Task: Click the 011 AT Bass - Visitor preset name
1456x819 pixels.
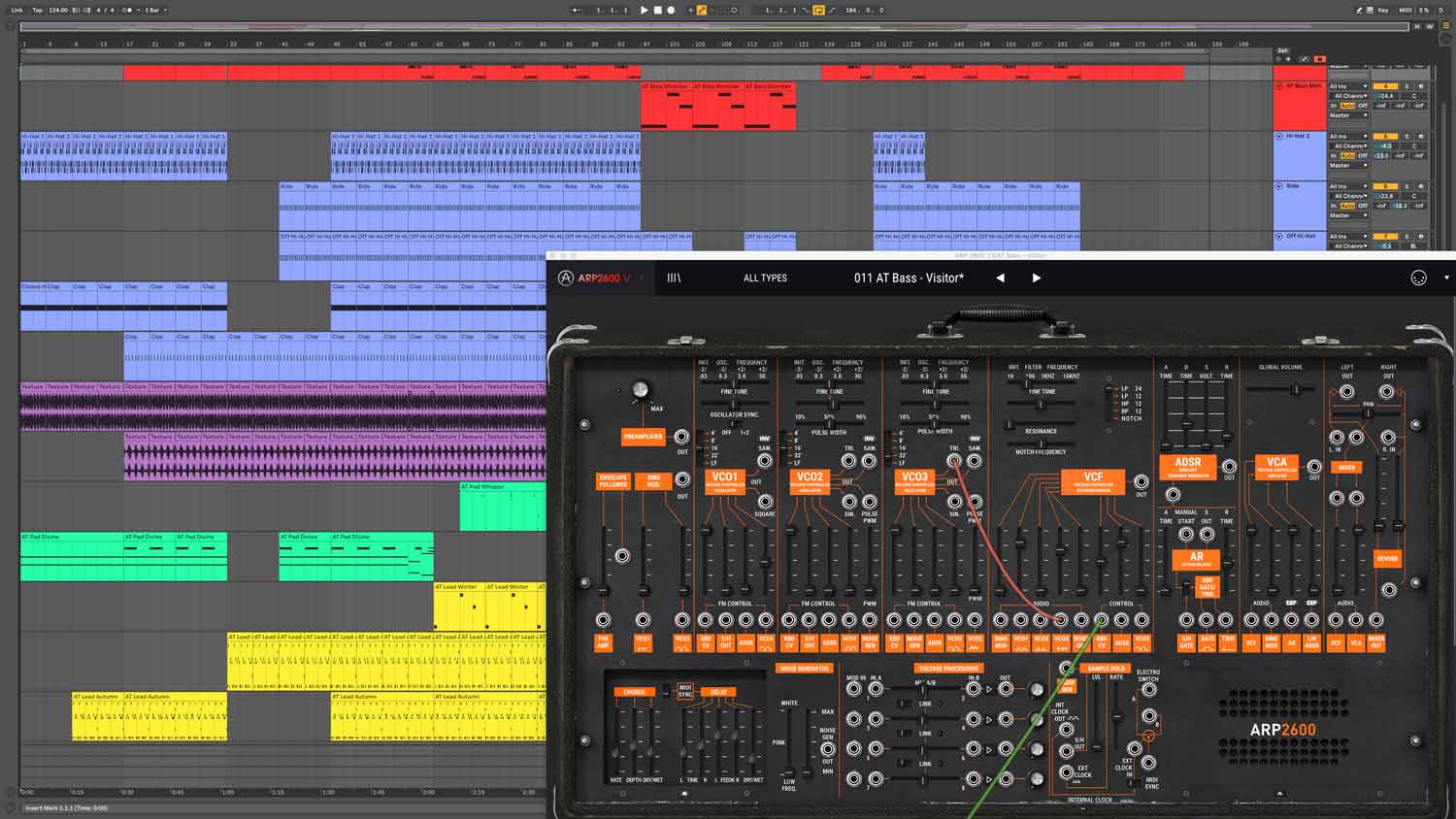Action: [909, 278]
